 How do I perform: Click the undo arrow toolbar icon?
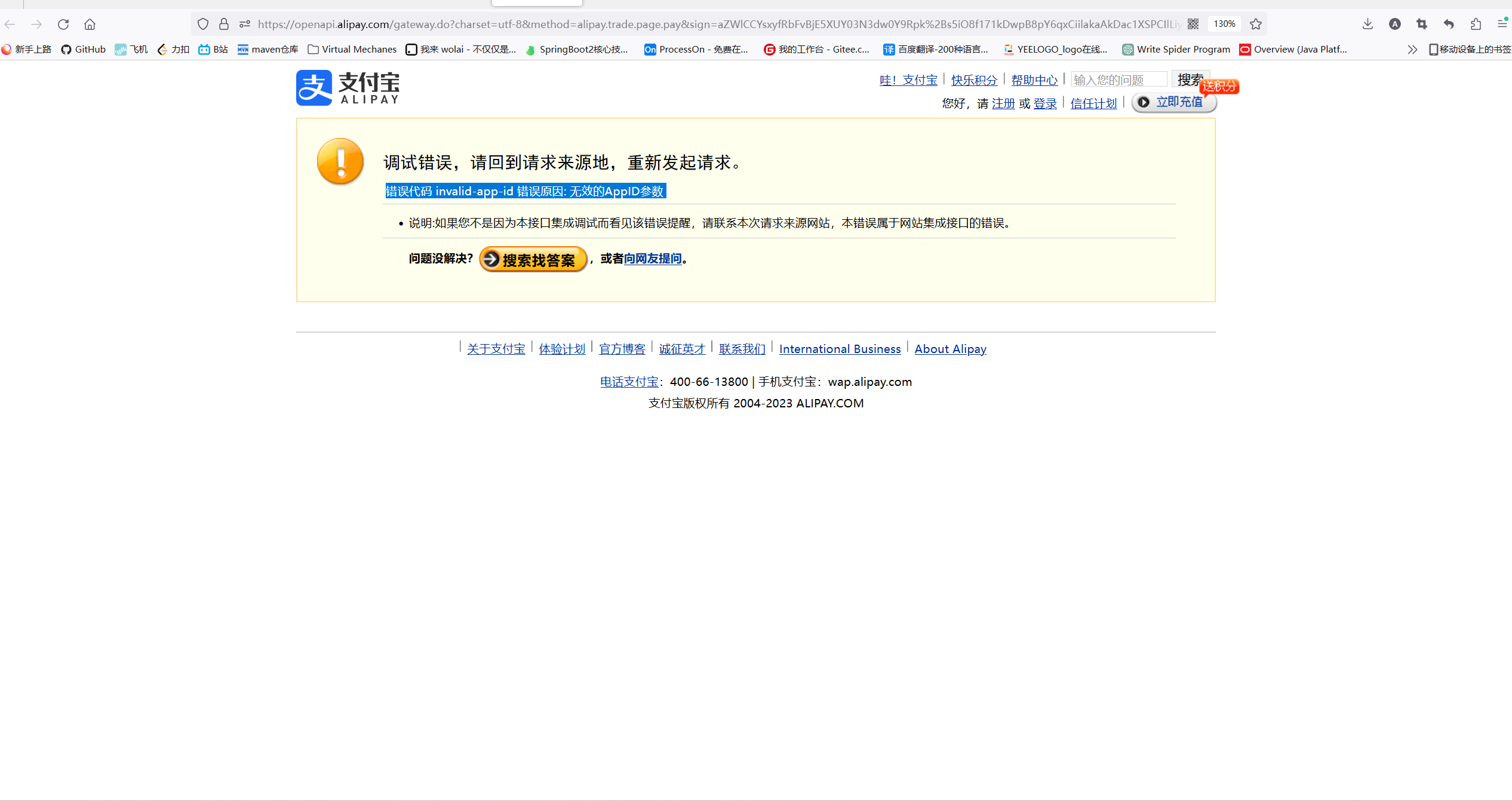(1449, 24)
